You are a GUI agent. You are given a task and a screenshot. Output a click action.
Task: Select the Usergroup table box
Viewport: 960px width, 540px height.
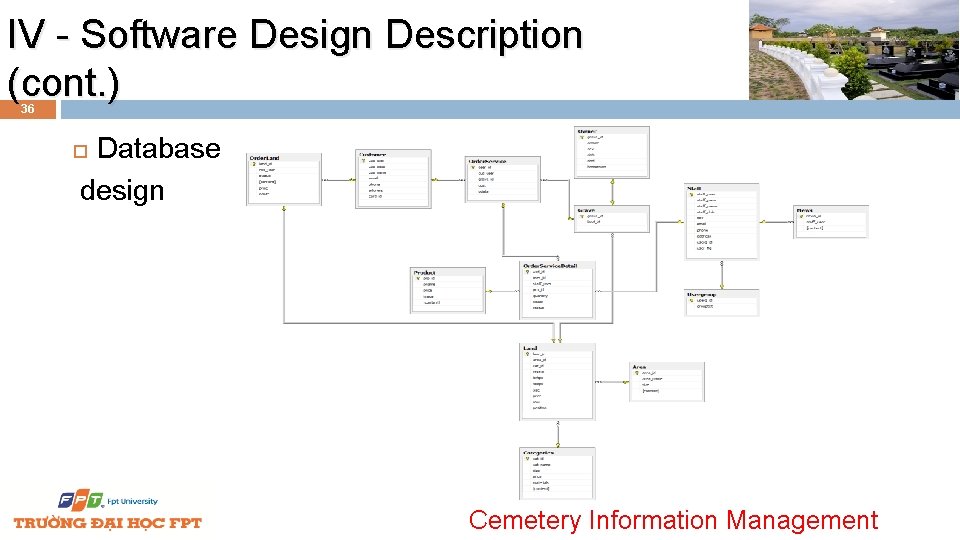pyautogui.click(x=721, y=302)
